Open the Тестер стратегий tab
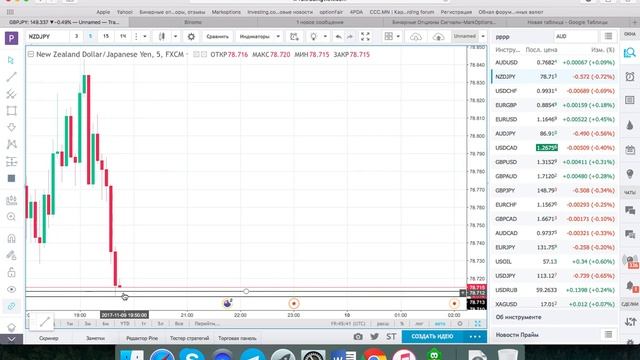 tap(189, 338)
